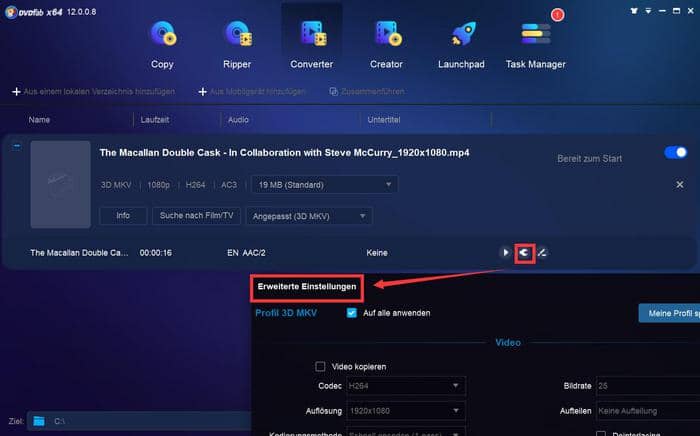700x436 pixels.
Task: Open the Launchpad module
Action: tap(461, 44)
